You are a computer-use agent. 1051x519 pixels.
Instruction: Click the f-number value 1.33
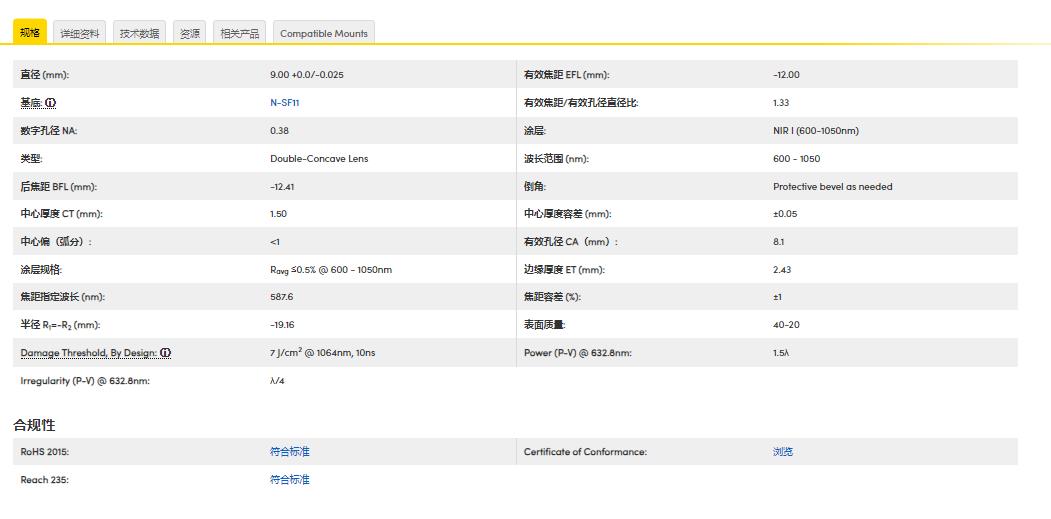(x=781, y=103)
